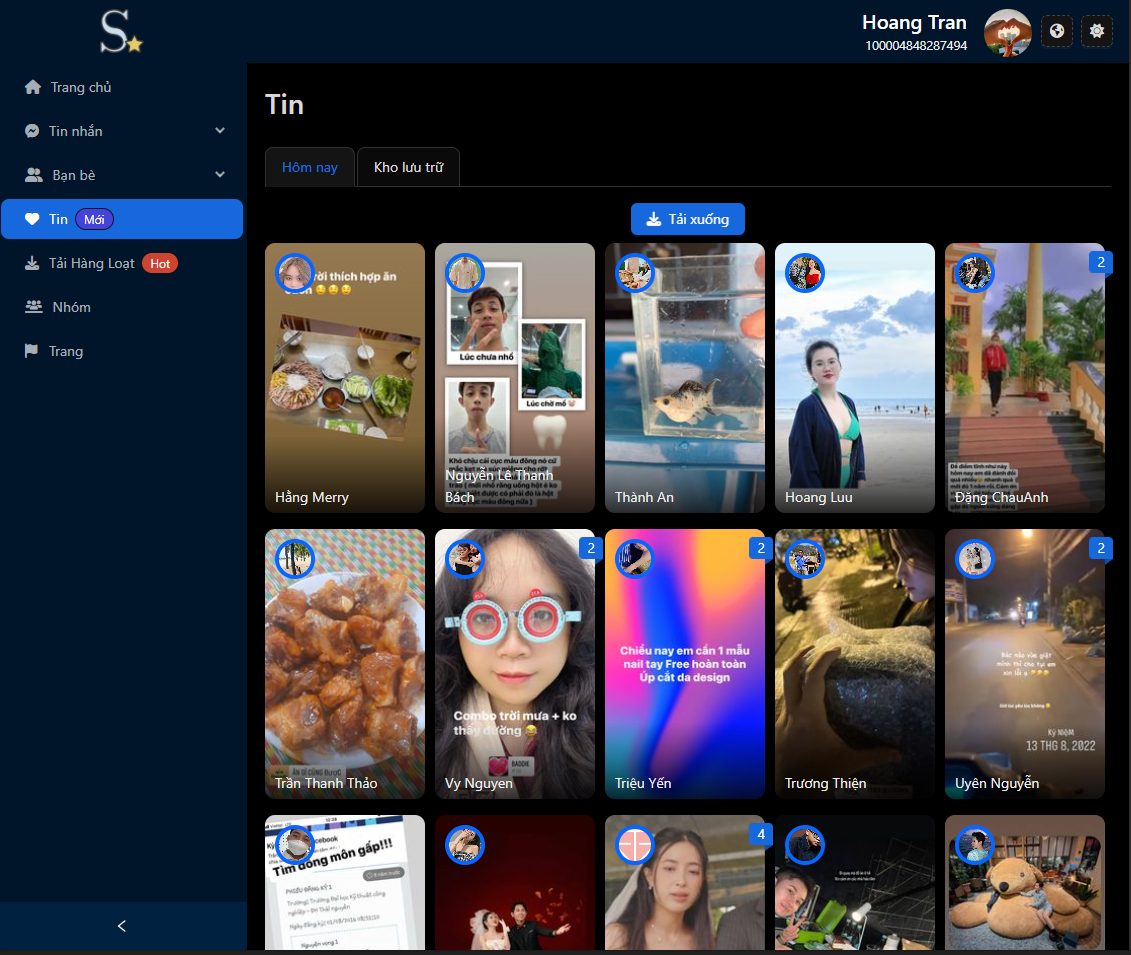1131x955 pixels.
Task: Click the home icon beside Trang chủ
Action: click(x=32, y=87)
